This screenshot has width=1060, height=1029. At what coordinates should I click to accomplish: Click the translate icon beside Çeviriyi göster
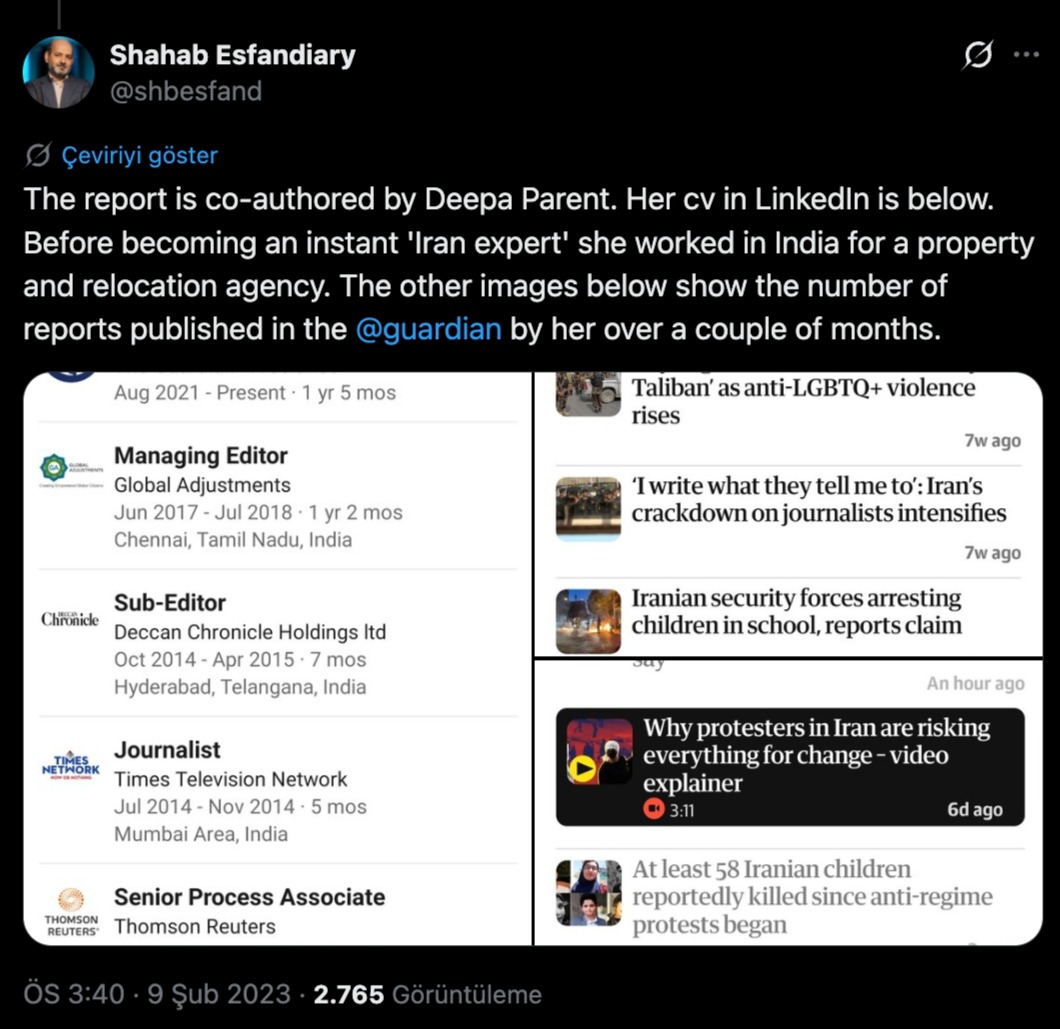(38, 155)
